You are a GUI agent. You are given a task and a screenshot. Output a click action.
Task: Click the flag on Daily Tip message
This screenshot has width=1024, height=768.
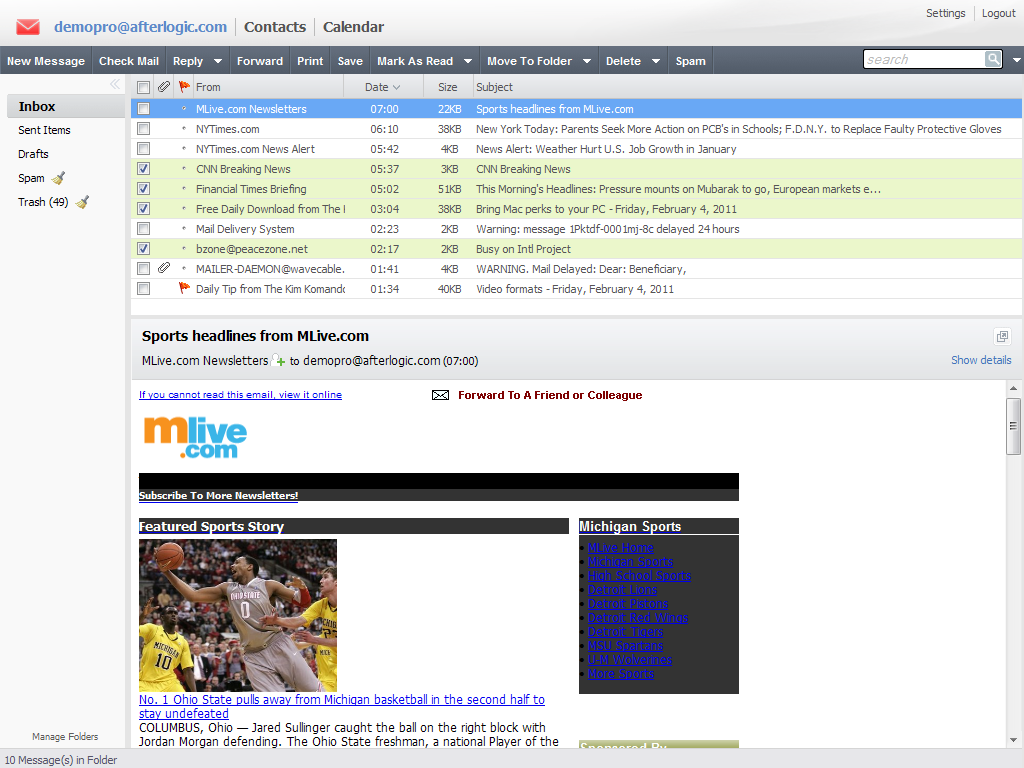click(184, 288)
